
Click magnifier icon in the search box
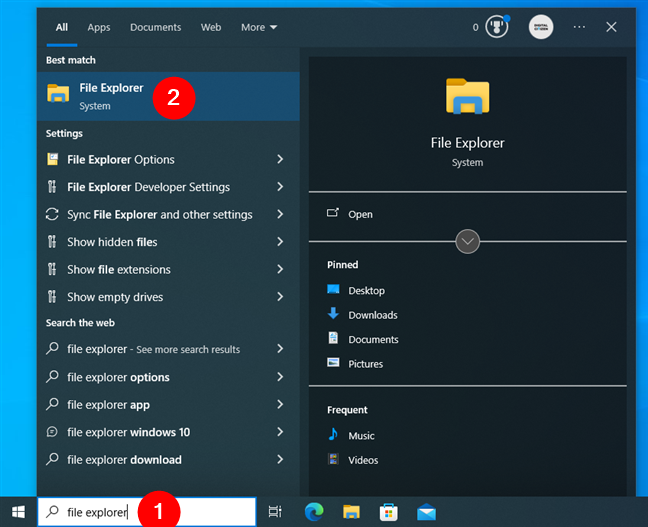click(52, 512)
